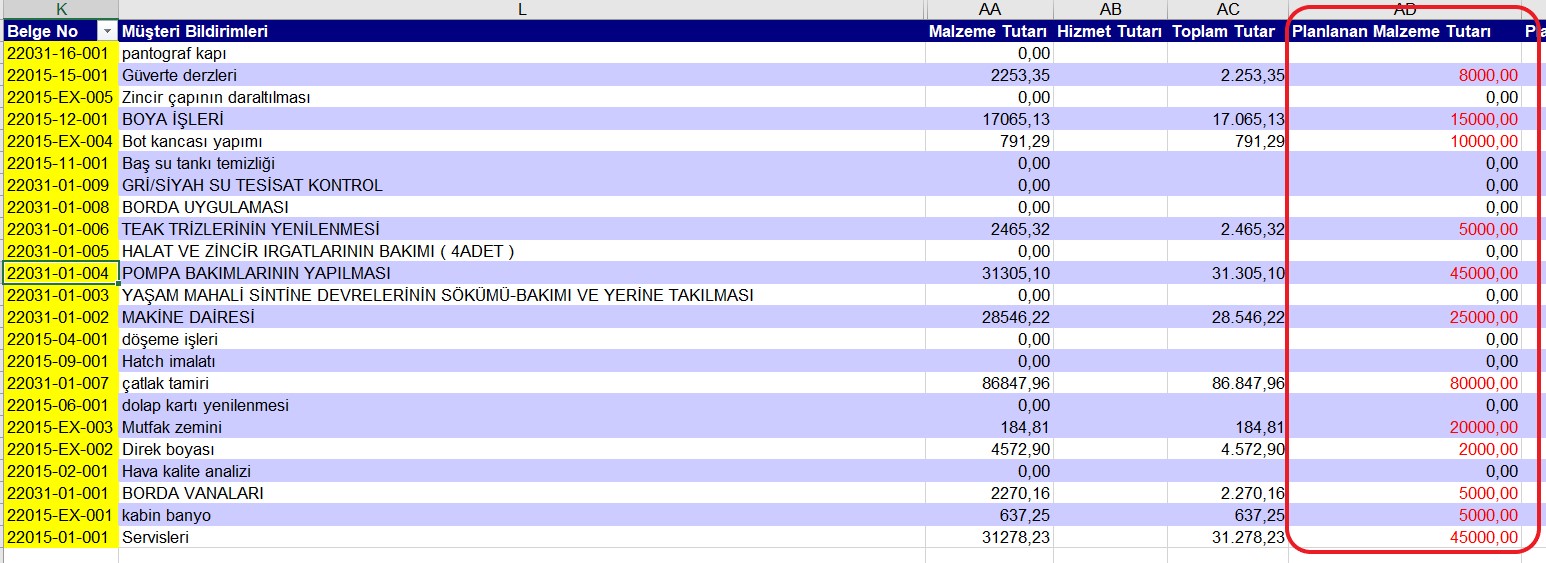The image size is (1546, 563).
Task: Click the Hizmet Tutarı header cell
Action: [1110, 32]
